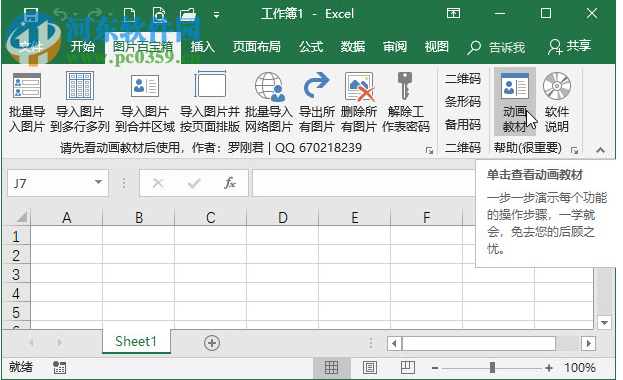This screenshot has height=380, width=623.
Task: Choose 导入图片到合并区域 tool
Action: coord(145,102)
